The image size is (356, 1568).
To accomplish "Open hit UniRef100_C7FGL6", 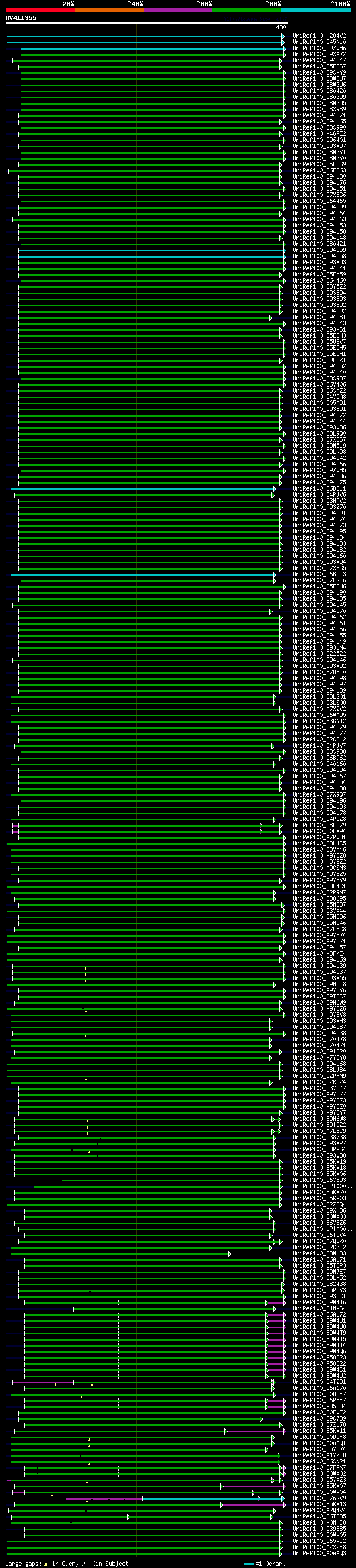I will [319, 581].
